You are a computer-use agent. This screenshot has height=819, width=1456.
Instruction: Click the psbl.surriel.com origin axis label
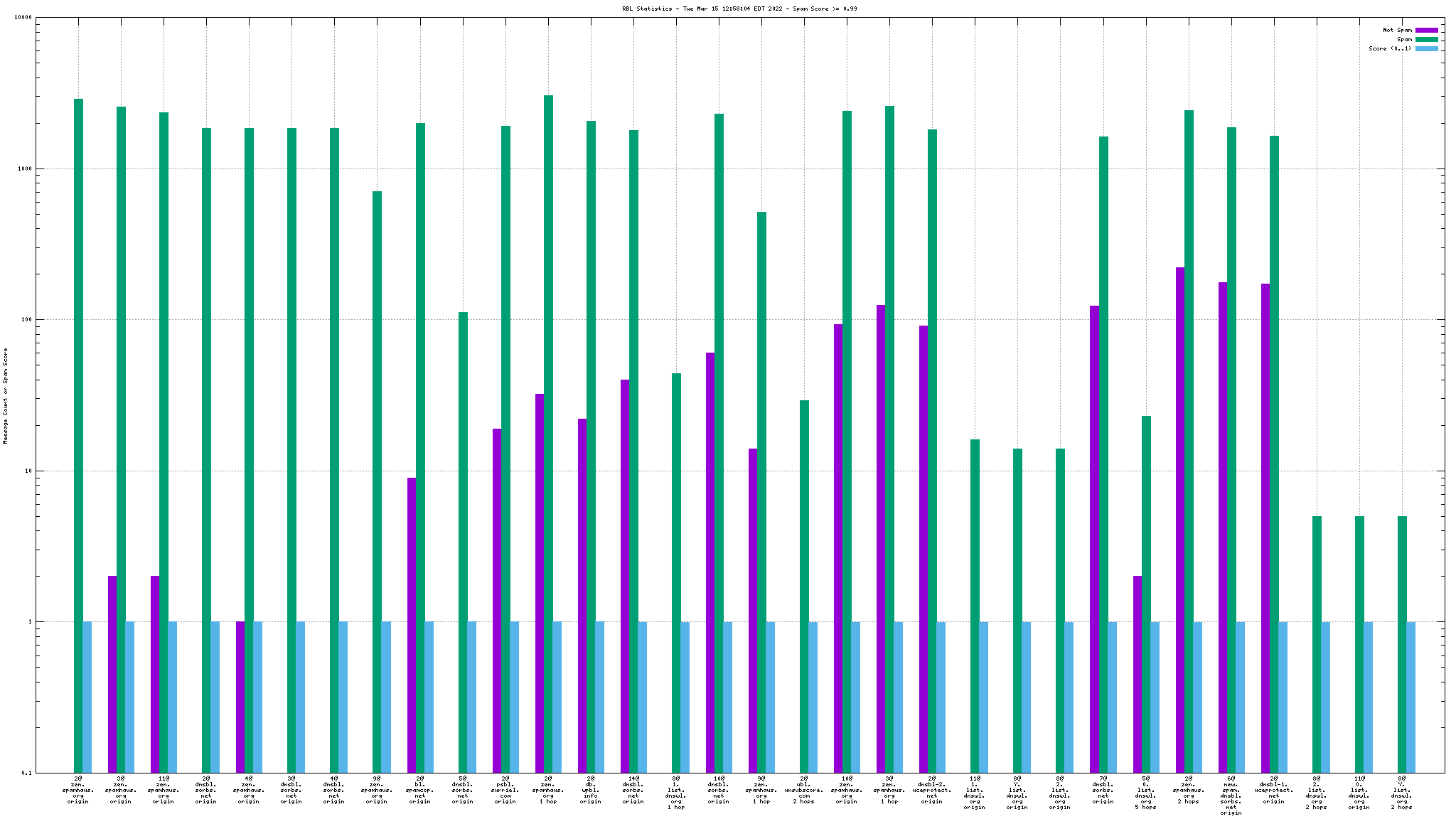505,790
